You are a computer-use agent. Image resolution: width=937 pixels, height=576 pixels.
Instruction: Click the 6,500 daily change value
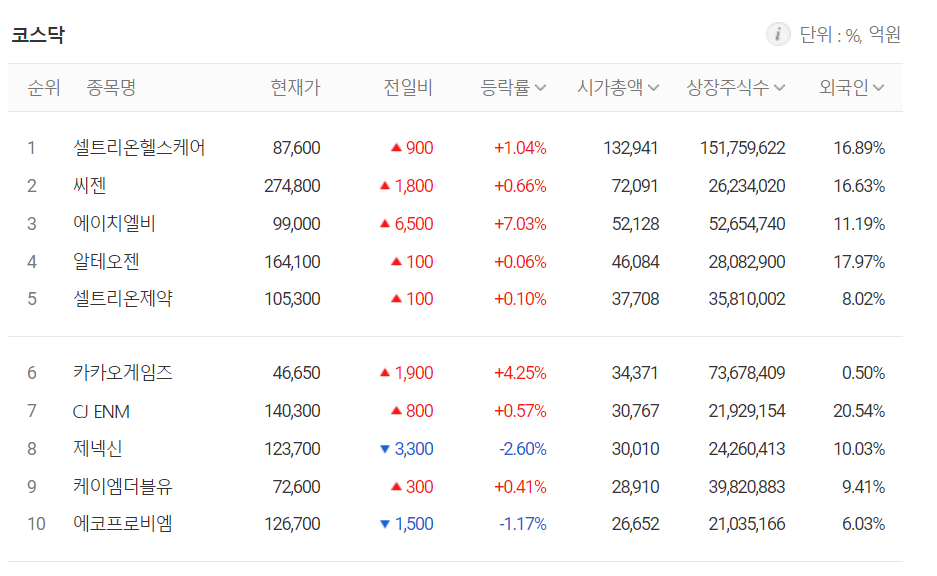(414, 223)
